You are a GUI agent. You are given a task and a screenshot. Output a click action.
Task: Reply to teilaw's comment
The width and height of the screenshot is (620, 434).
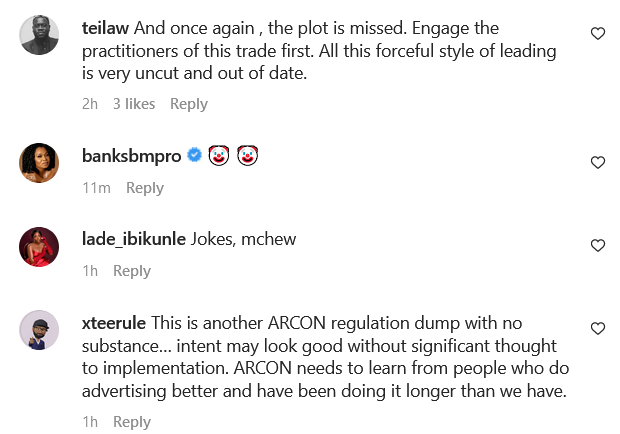[x=189, y=104]
